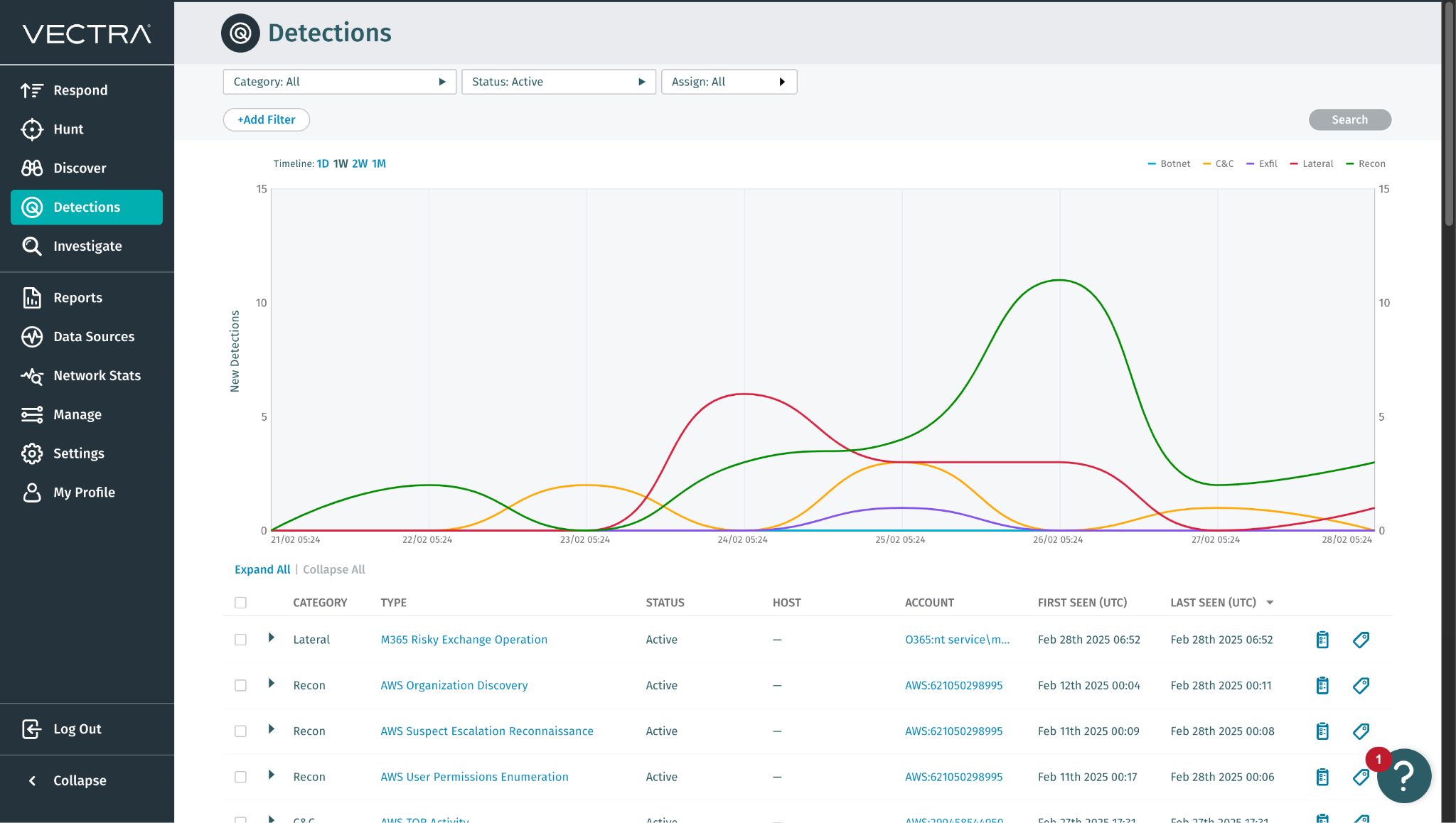1456x823 pixels.
Task: Click the +Add Filter button
Action: (x=266, y=119)
